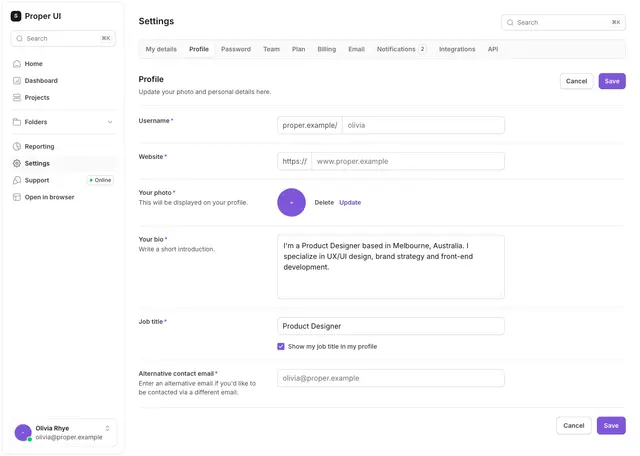Screen dimensions: 640x456
Task: Go to the Team tab
Action: pyautogui.click(x=271, y=49)
